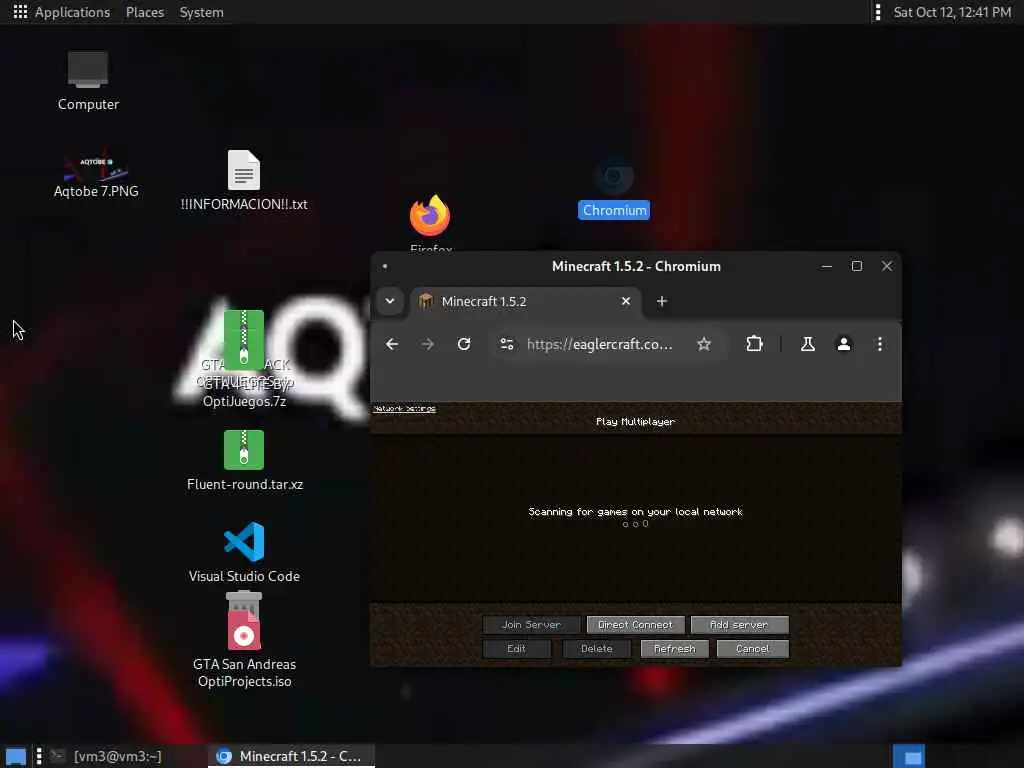Screen dimensions: 1024x768
Task: Click the Refresh server list button
Action: pos(675,649)
